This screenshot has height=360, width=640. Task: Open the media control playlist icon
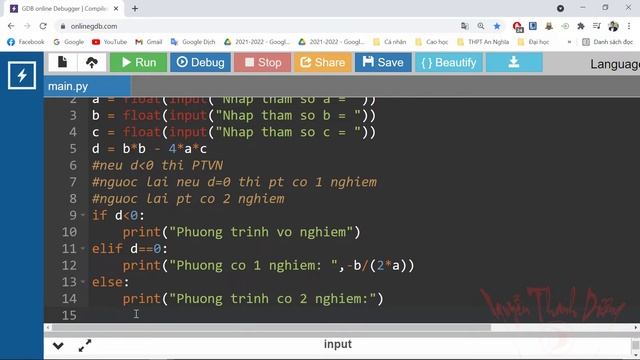597,26
